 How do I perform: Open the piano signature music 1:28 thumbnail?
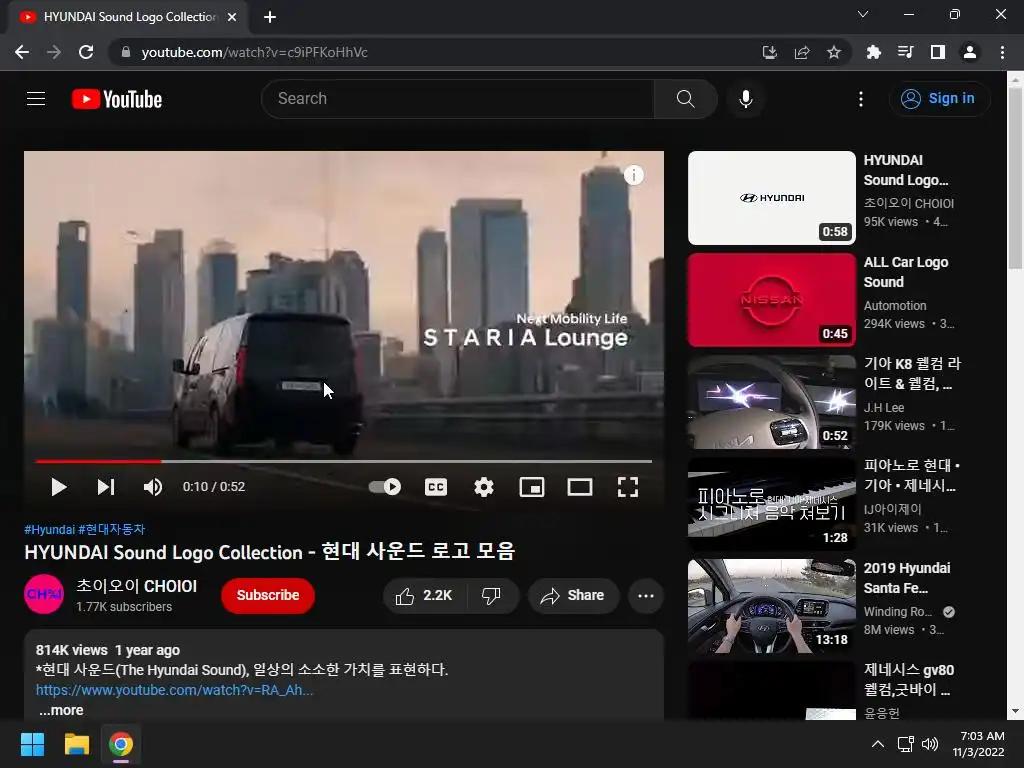(x=772, y=504)
